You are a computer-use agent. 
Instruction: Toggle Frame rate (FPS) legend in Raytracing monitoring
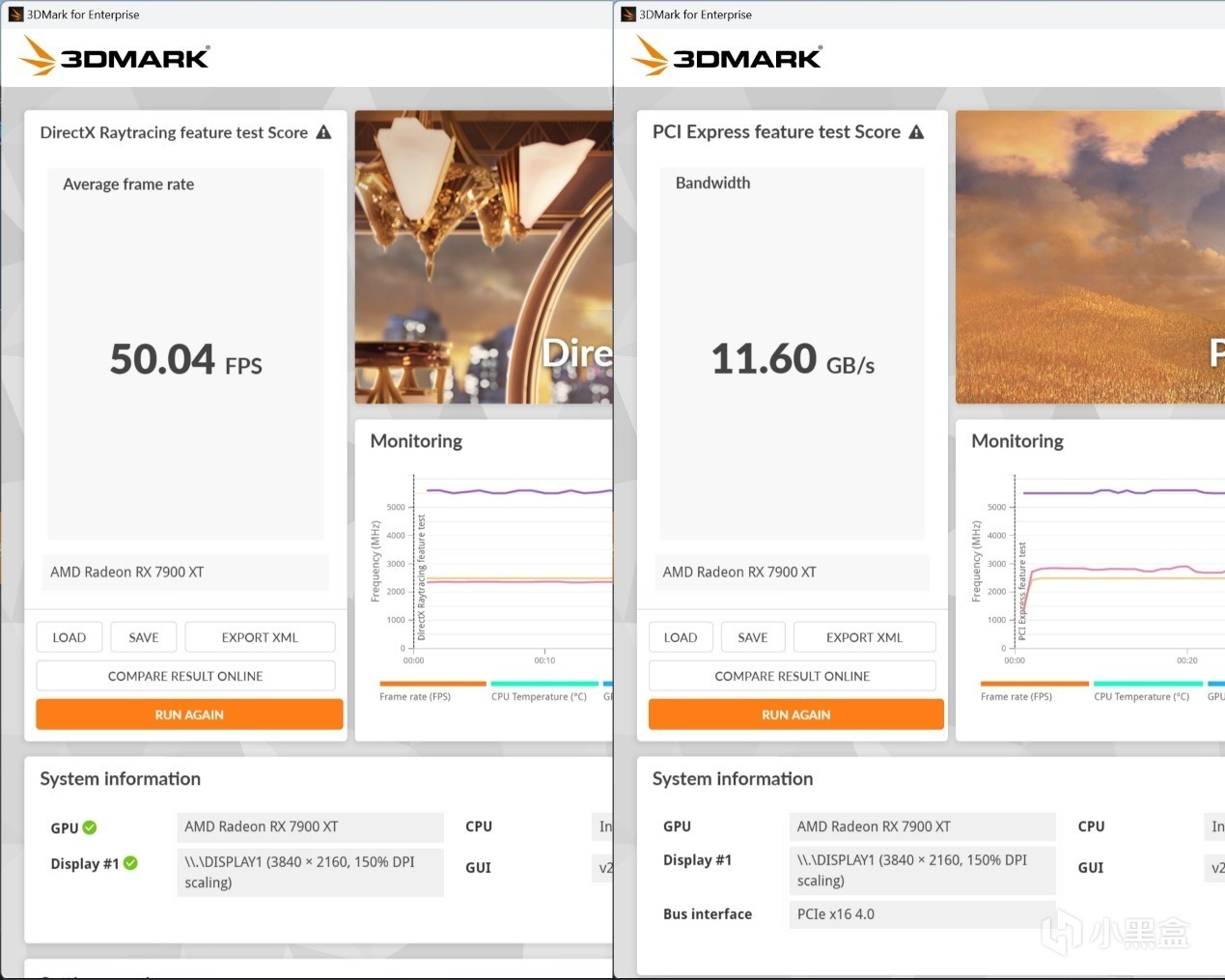(x=432, y=690)
